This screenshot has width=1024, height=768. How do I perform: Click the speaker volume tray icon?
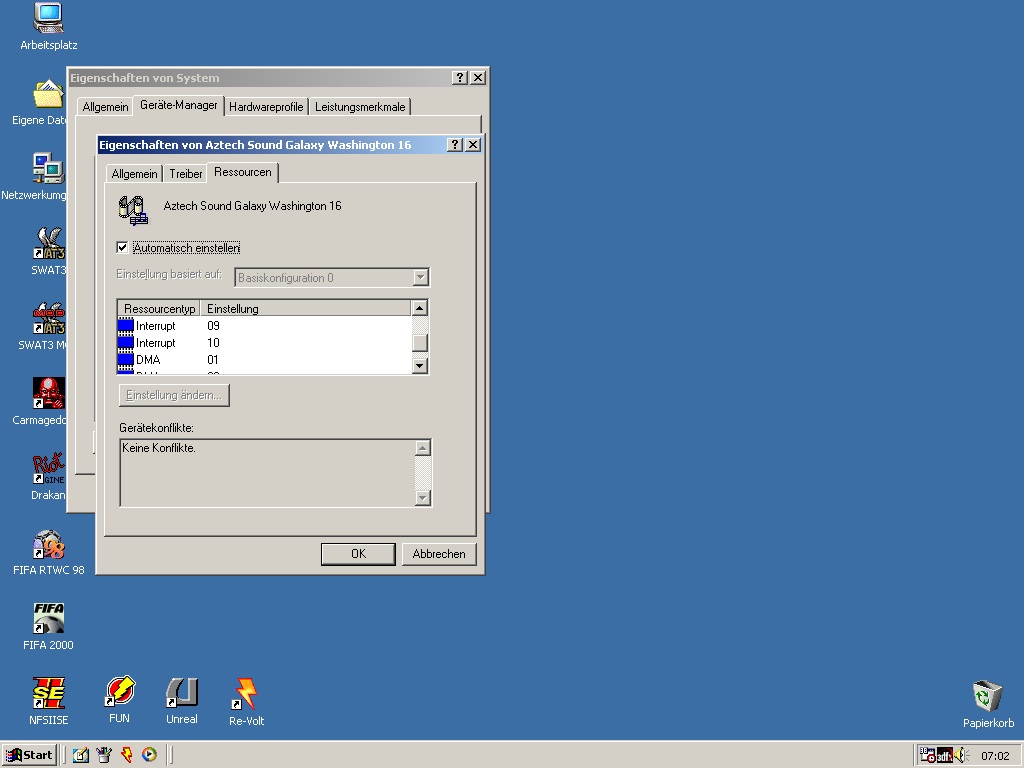click(x=960, y=755)
